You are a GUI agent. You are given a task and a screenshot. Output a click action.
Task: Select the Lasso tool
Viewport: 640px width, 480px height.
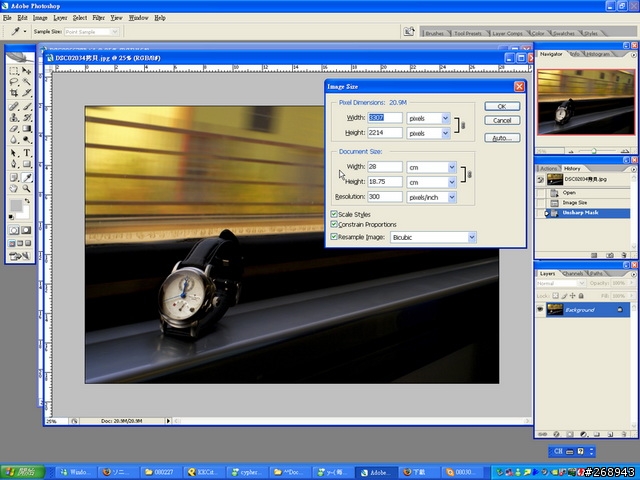pyautogui.click(x=14, y=82)
